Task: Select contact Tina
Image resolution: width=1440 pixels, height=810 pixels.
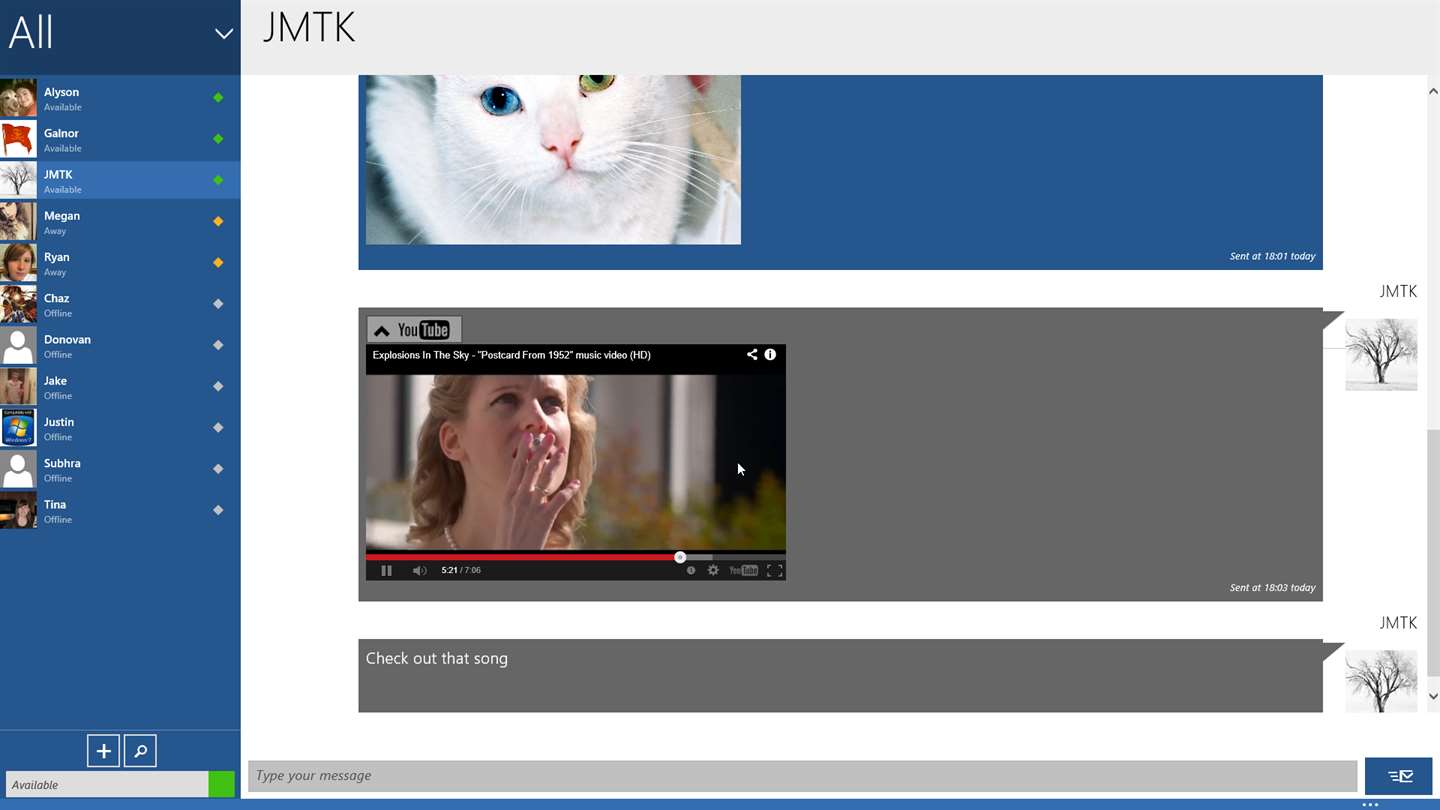Action: pos(120,511)
